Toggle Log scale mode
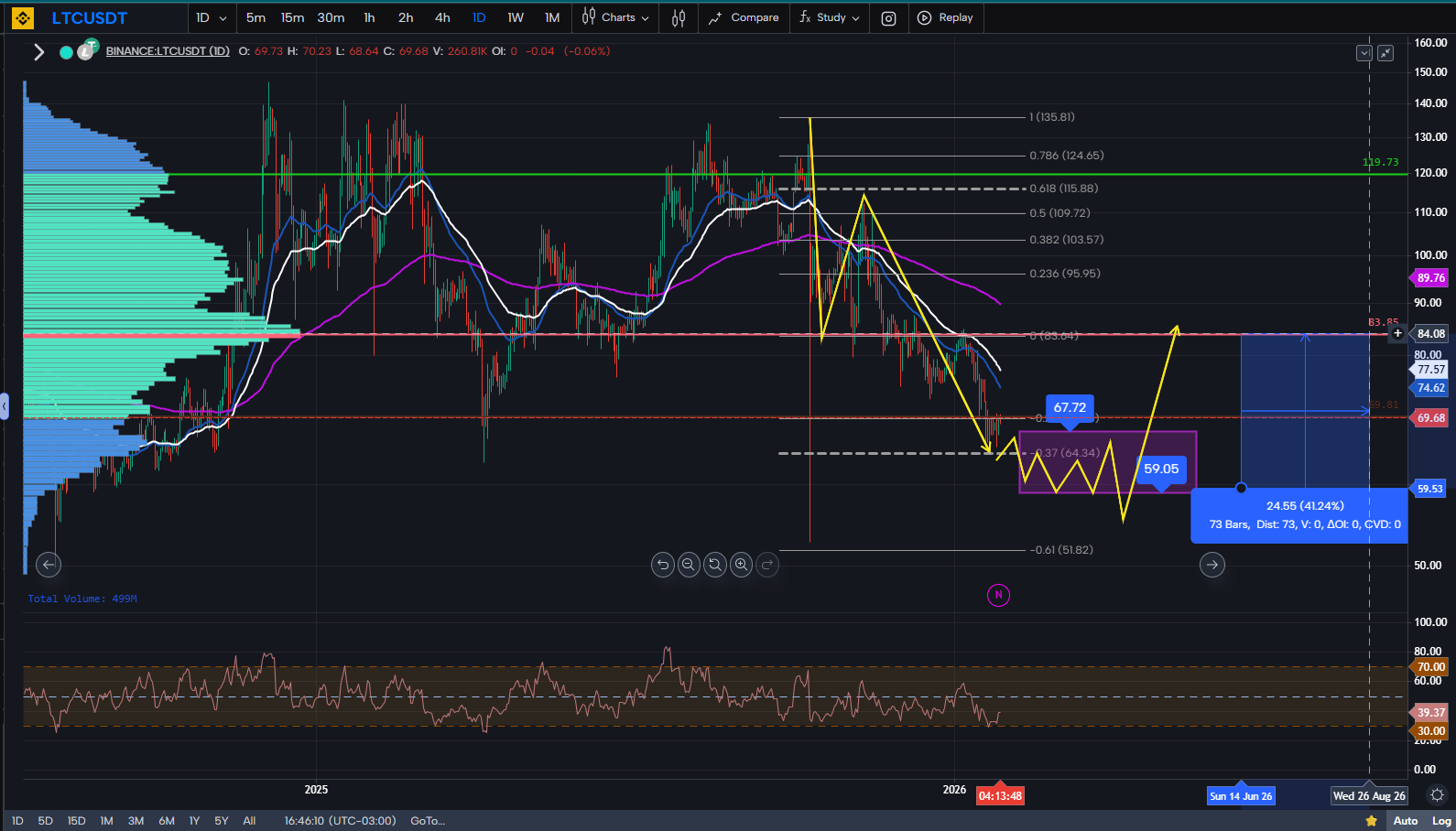Image resolution: width=1456 pixels, height=831 pixels. [x=1441, y=821]
